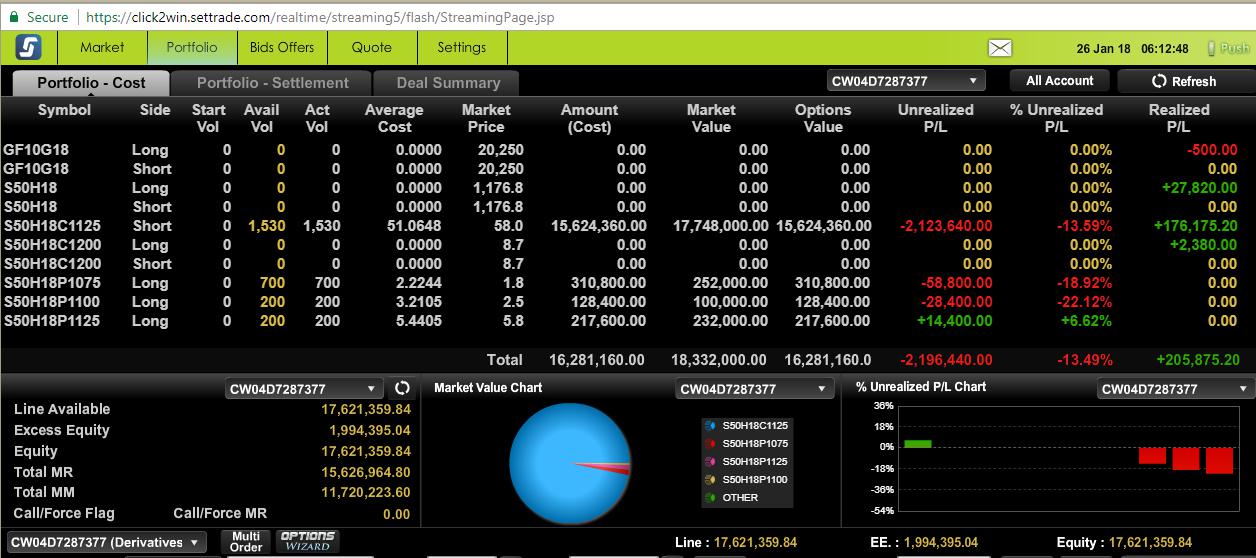Open the Options Wizard button
Screen dimensions: 1256x558
[307, 541]
